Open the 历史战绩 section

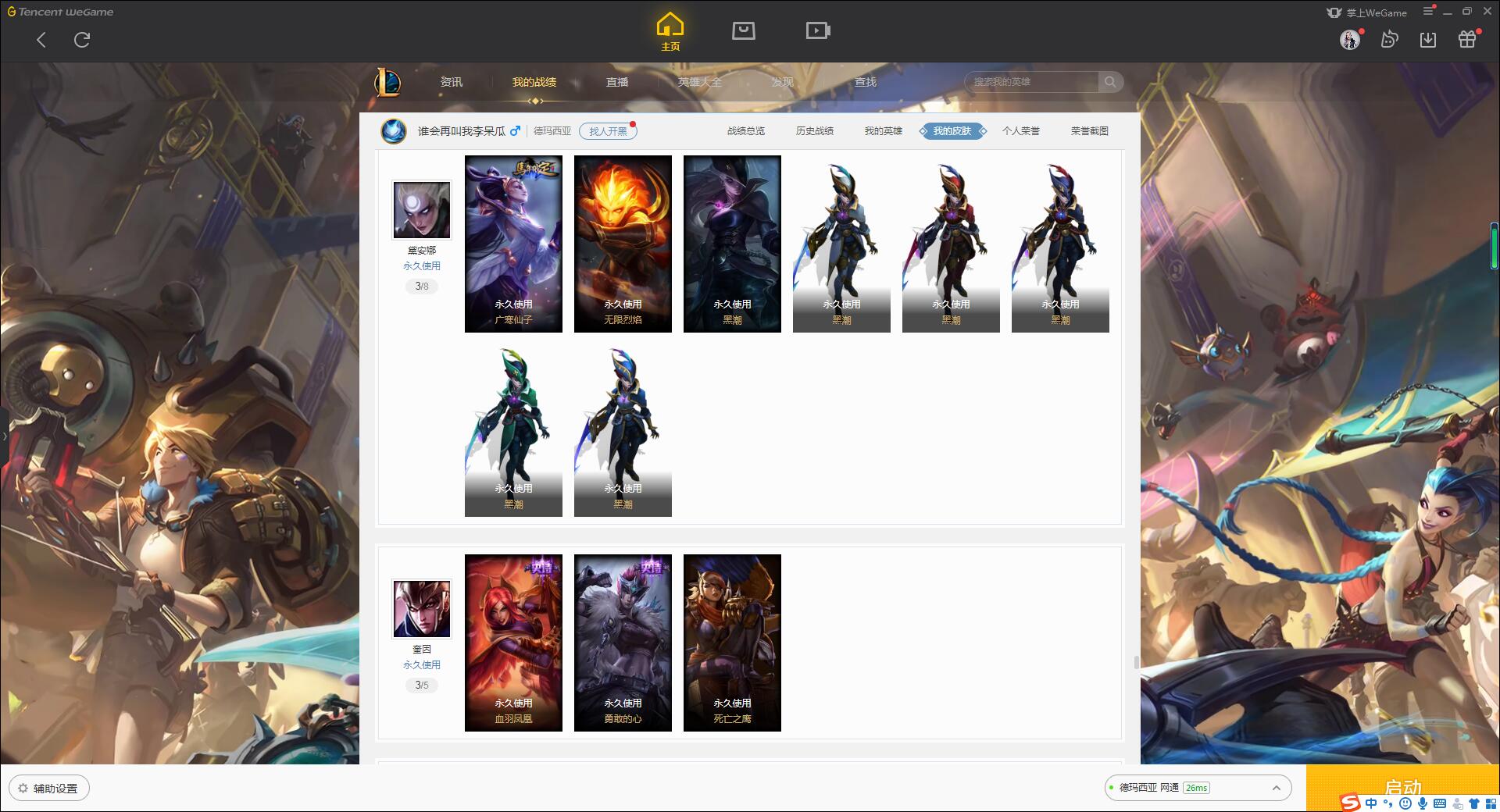point(815,131)
